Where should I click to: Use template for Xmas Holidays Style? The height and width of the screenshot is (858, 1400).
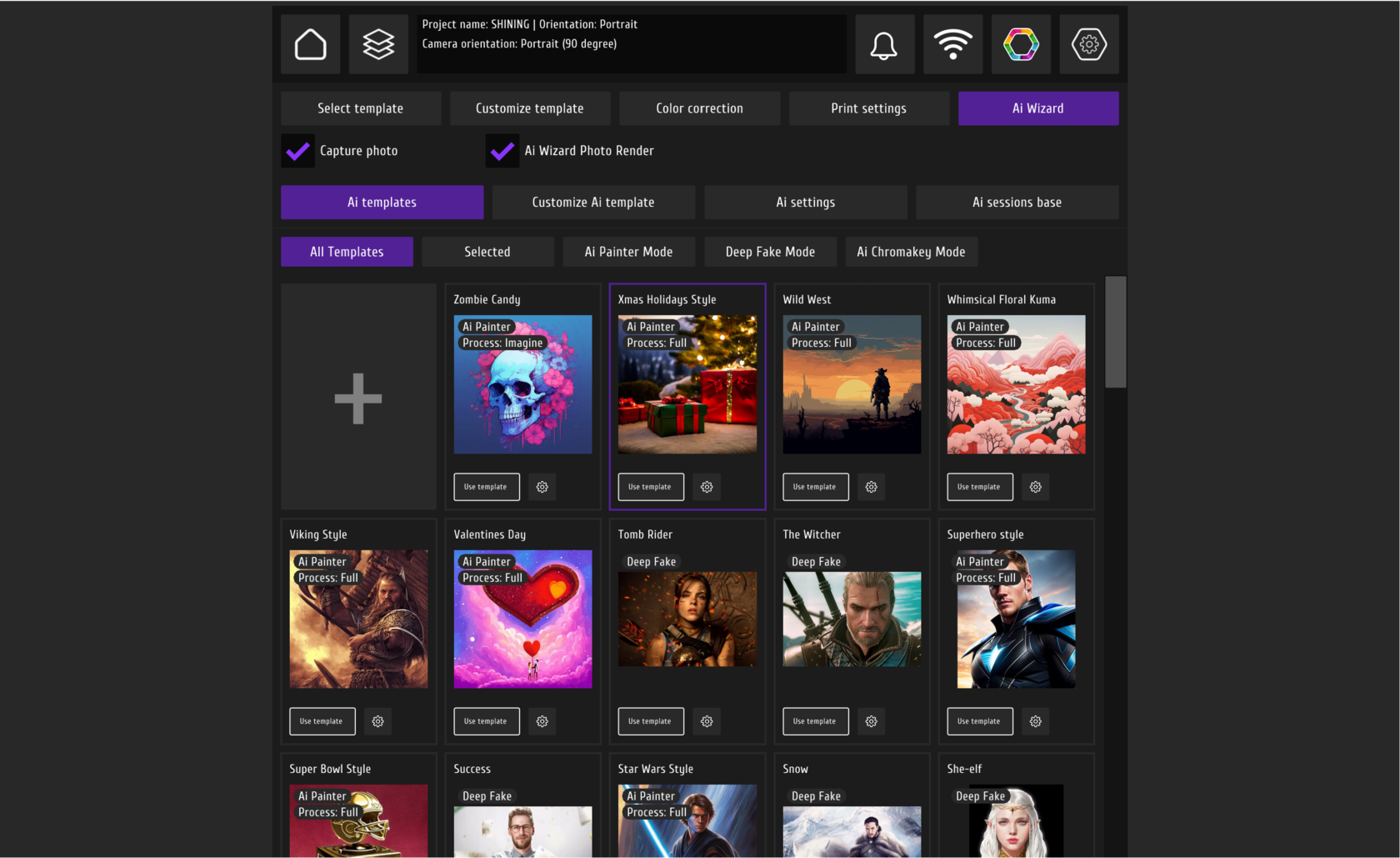pyautogui.click(x=651, y=487)
